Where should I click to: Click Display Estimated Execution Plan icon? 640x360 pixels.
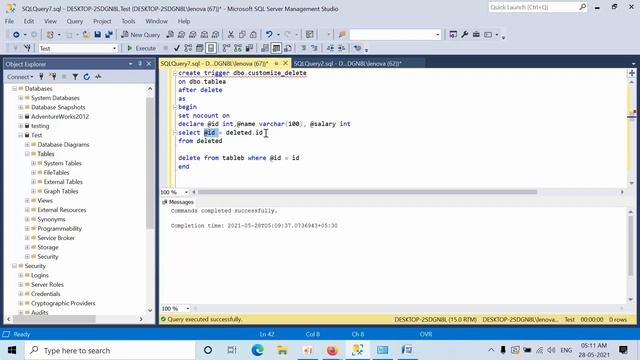tap(188, 48)
